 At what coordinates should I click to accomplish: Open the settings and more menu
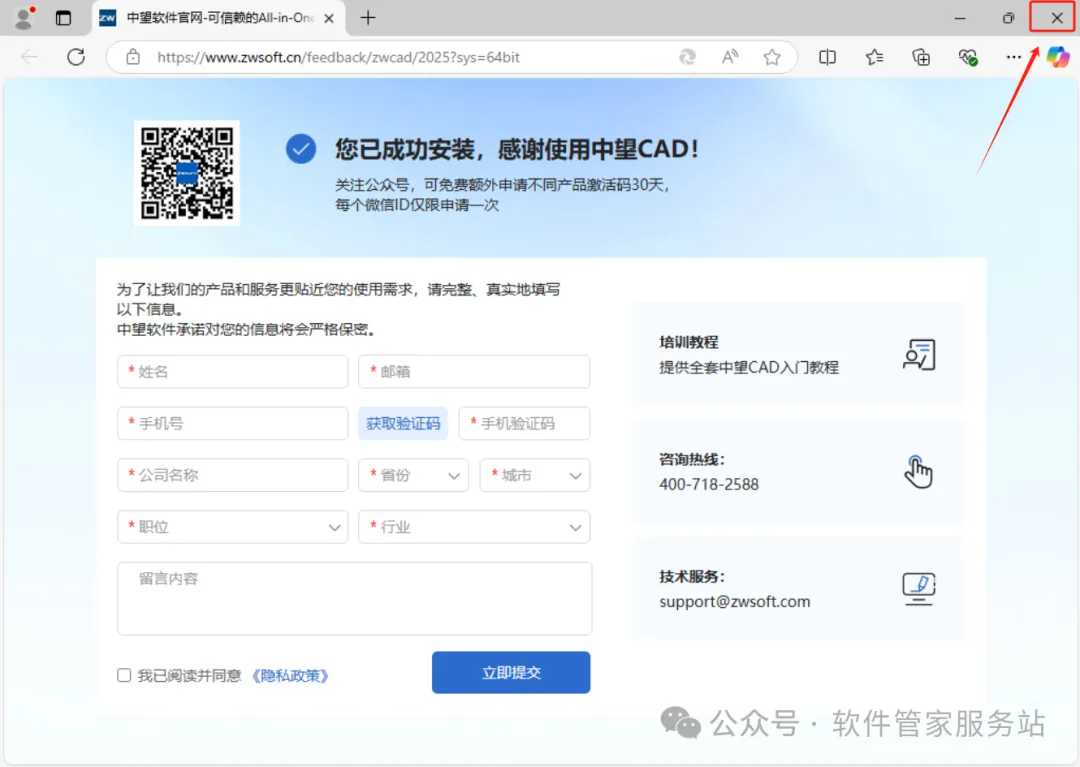pos(1013,57)
